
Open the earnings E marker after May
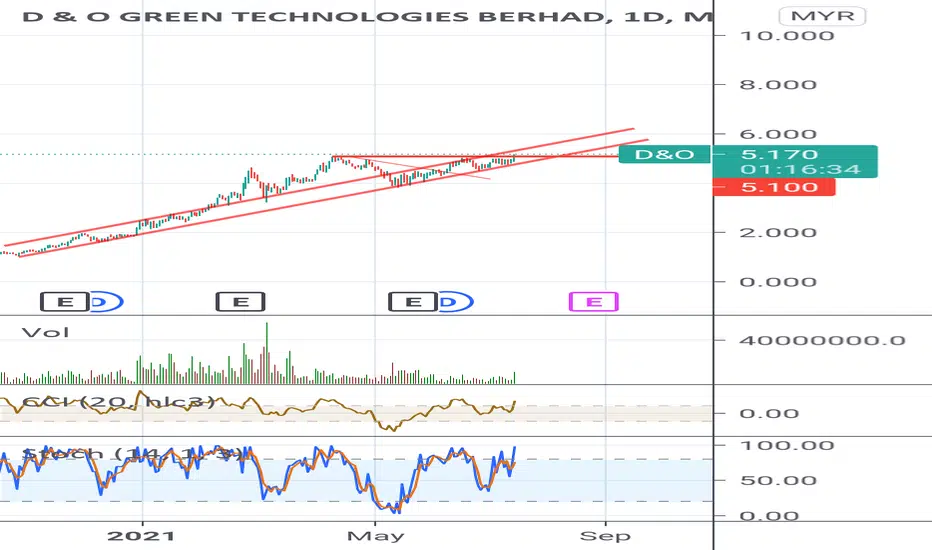pos(413,302)
